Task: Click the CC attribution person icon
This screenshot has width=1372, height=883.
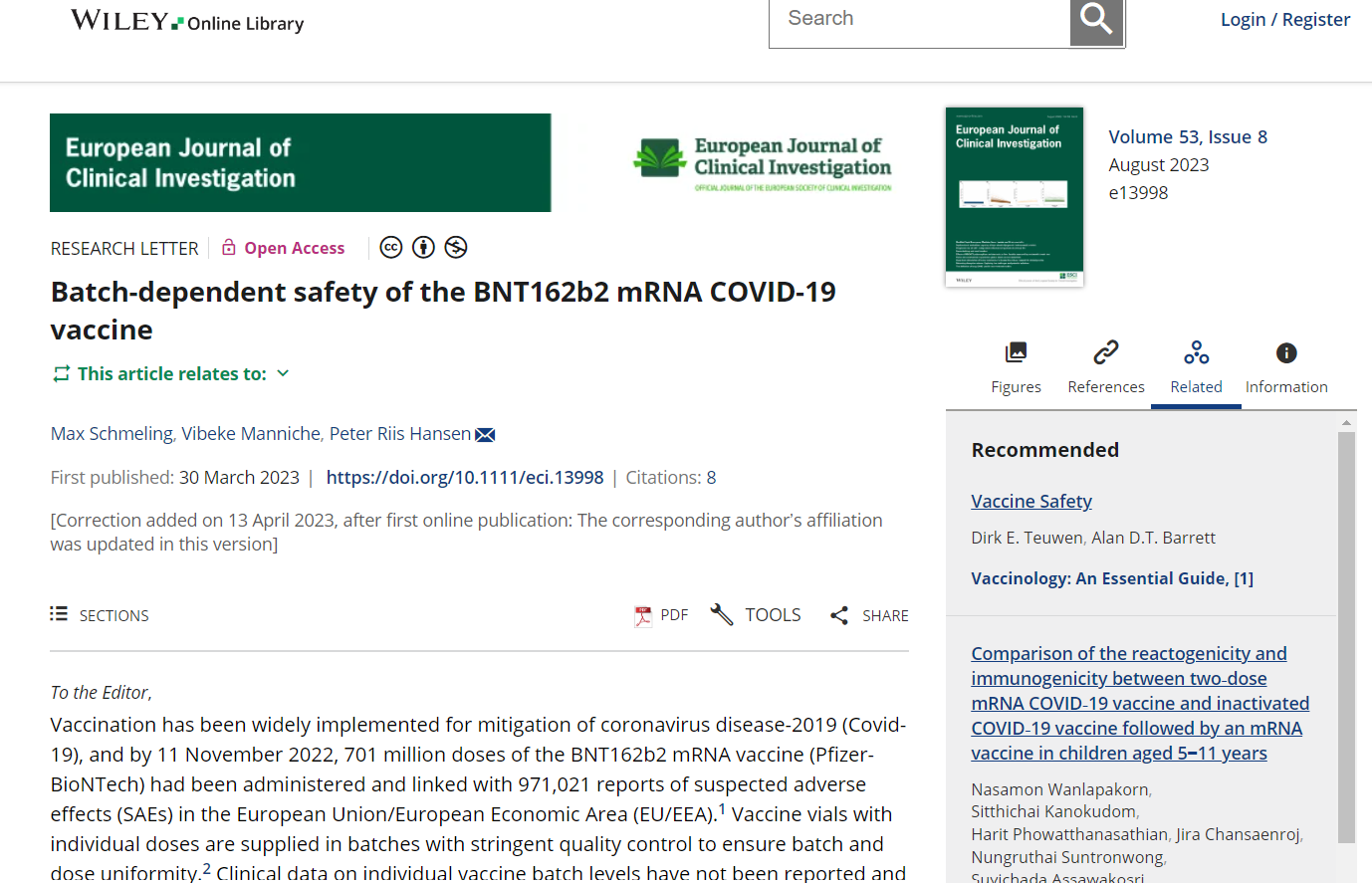Action: pyautogui.click(x=424, y=247)
